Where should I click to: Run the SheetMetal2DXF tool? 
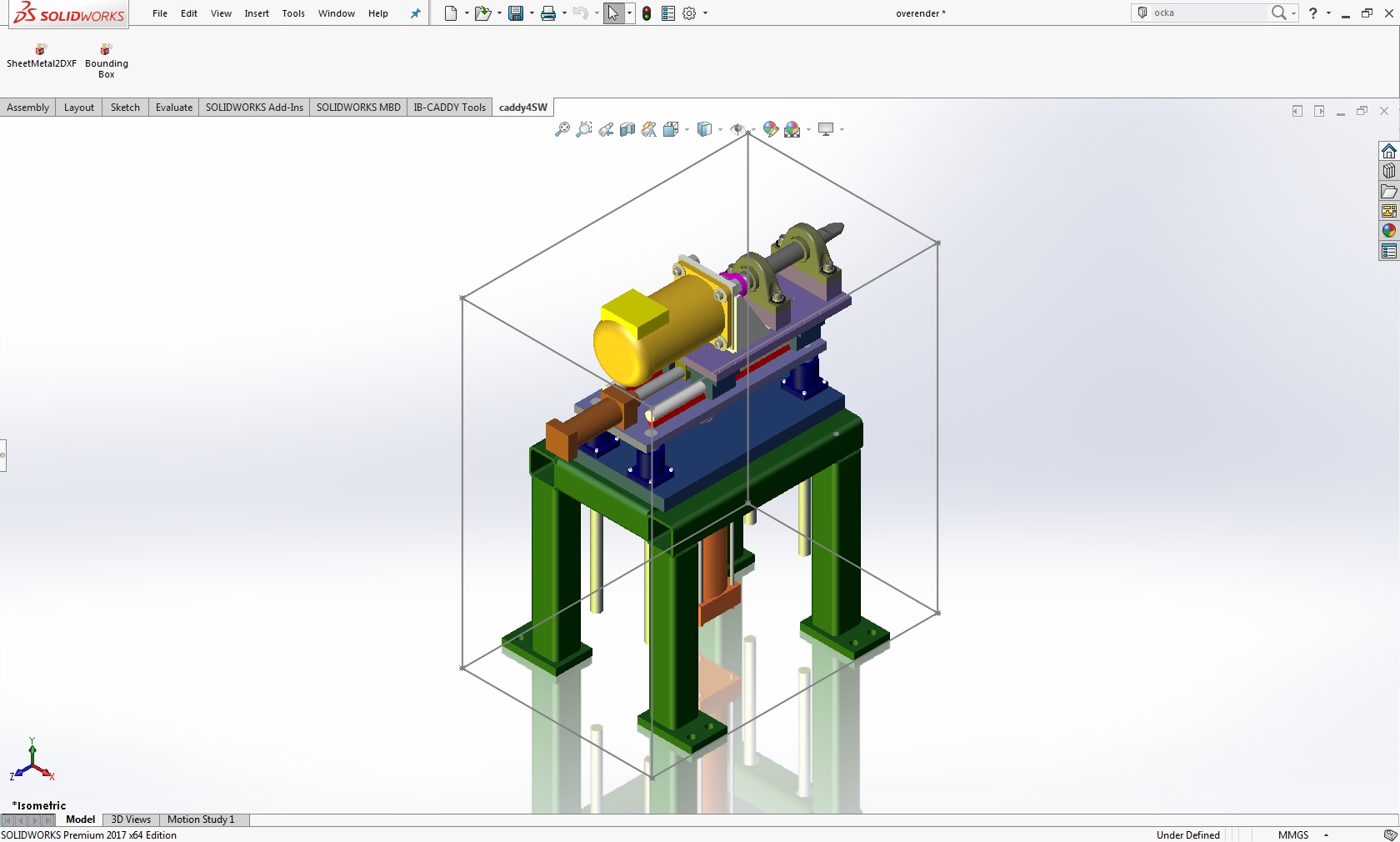coord(41,50)
